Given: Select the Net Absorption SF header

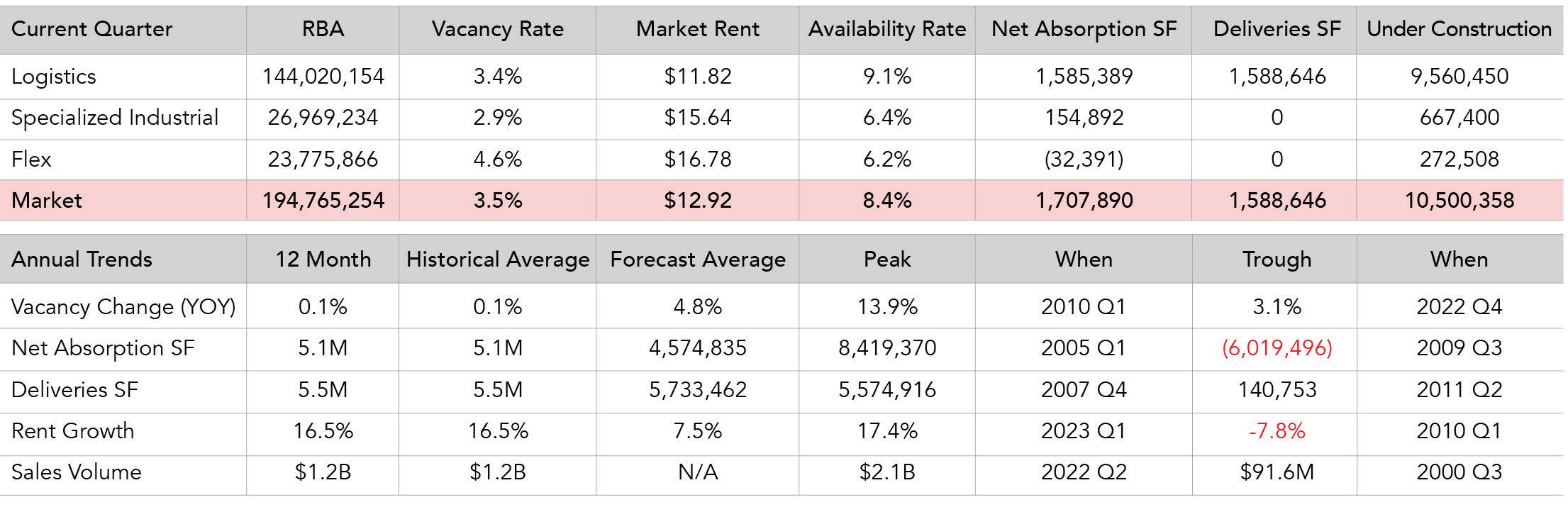Looking at the screenshot, I should (x=1084, y=29).
